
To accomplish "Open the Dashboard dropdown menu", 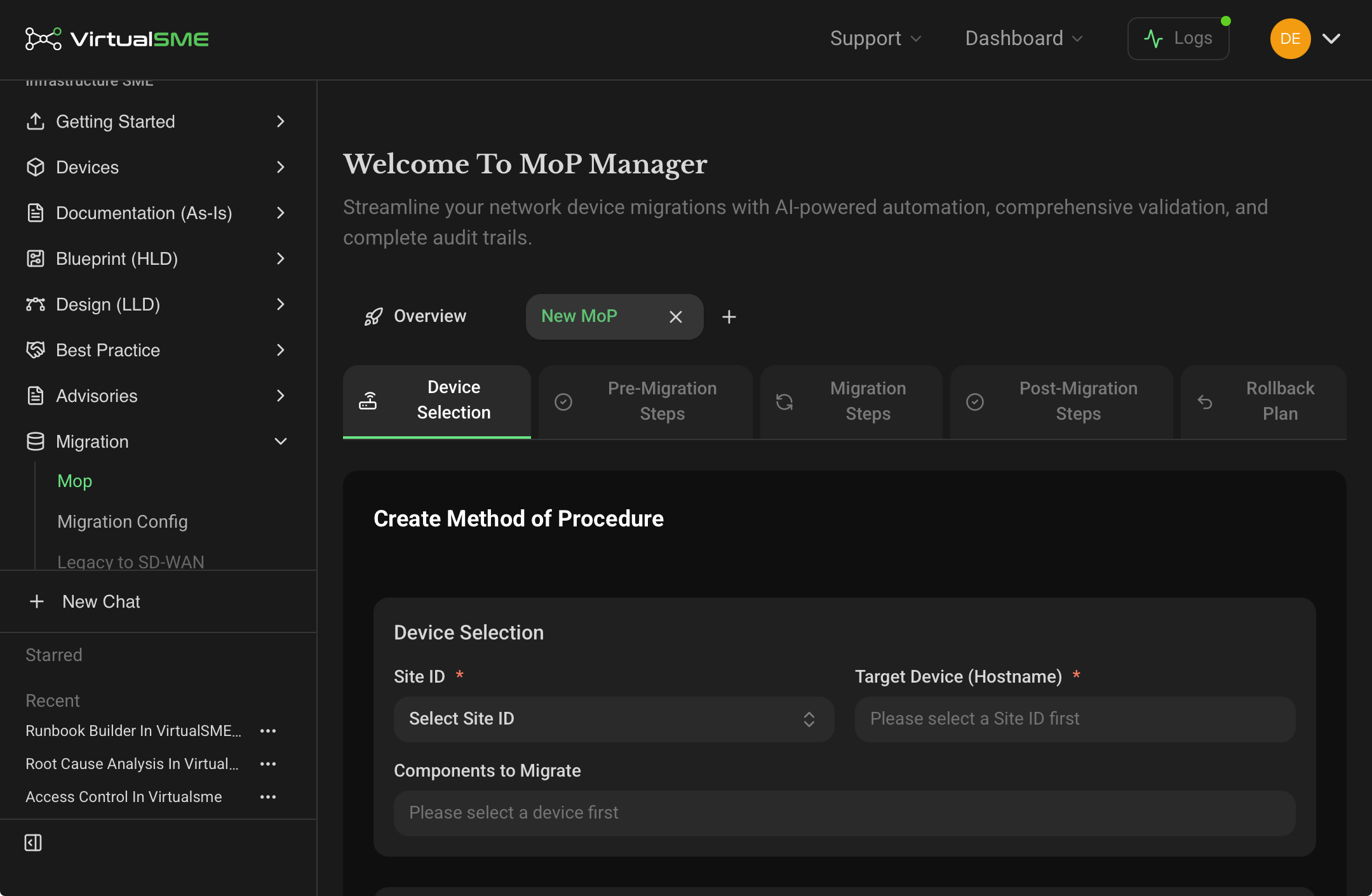I will (x=1023, y=39).
